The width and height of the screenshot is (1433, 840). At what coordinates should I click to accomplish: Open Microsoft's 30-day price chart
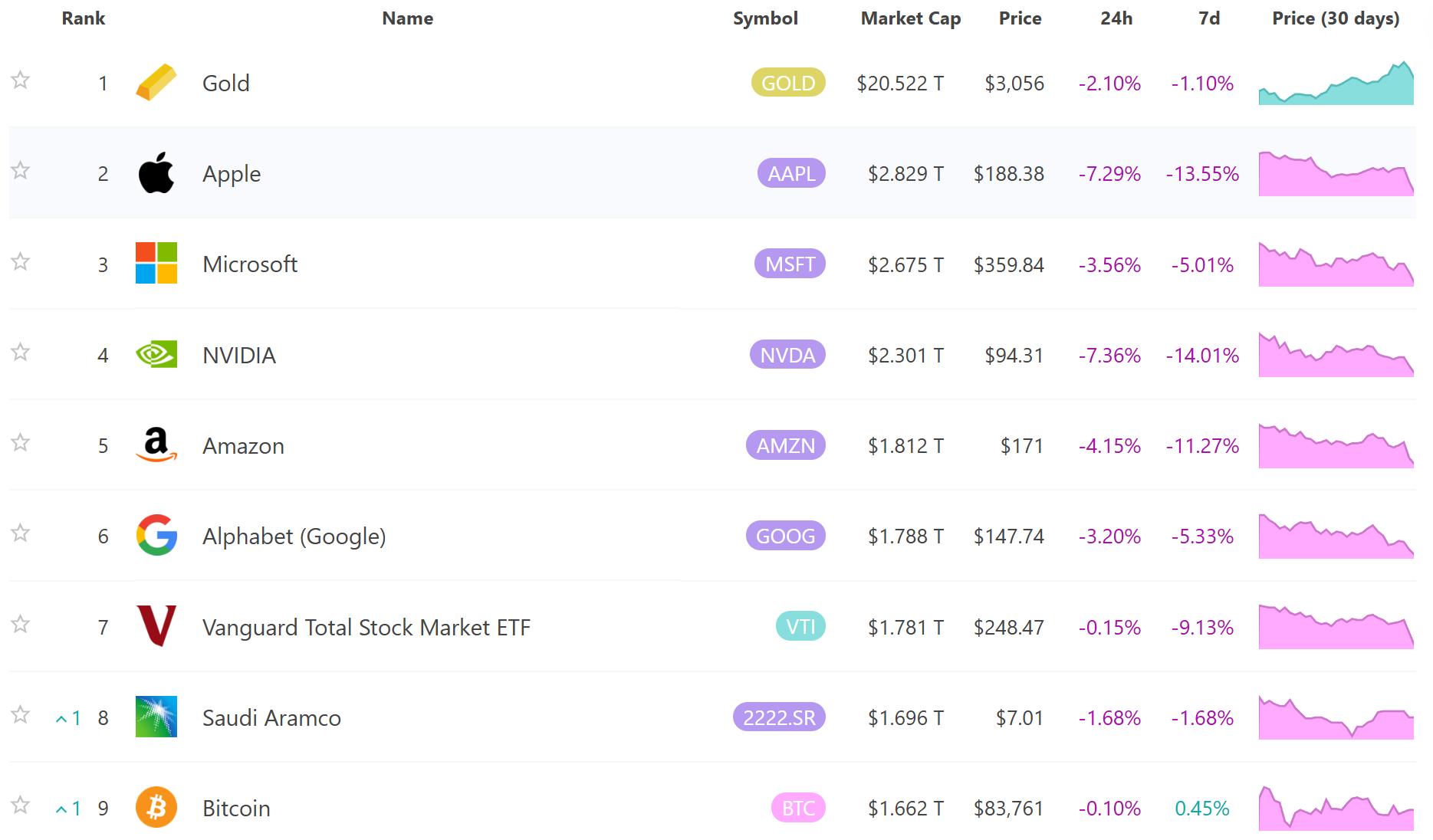(x=1336, y=264)
